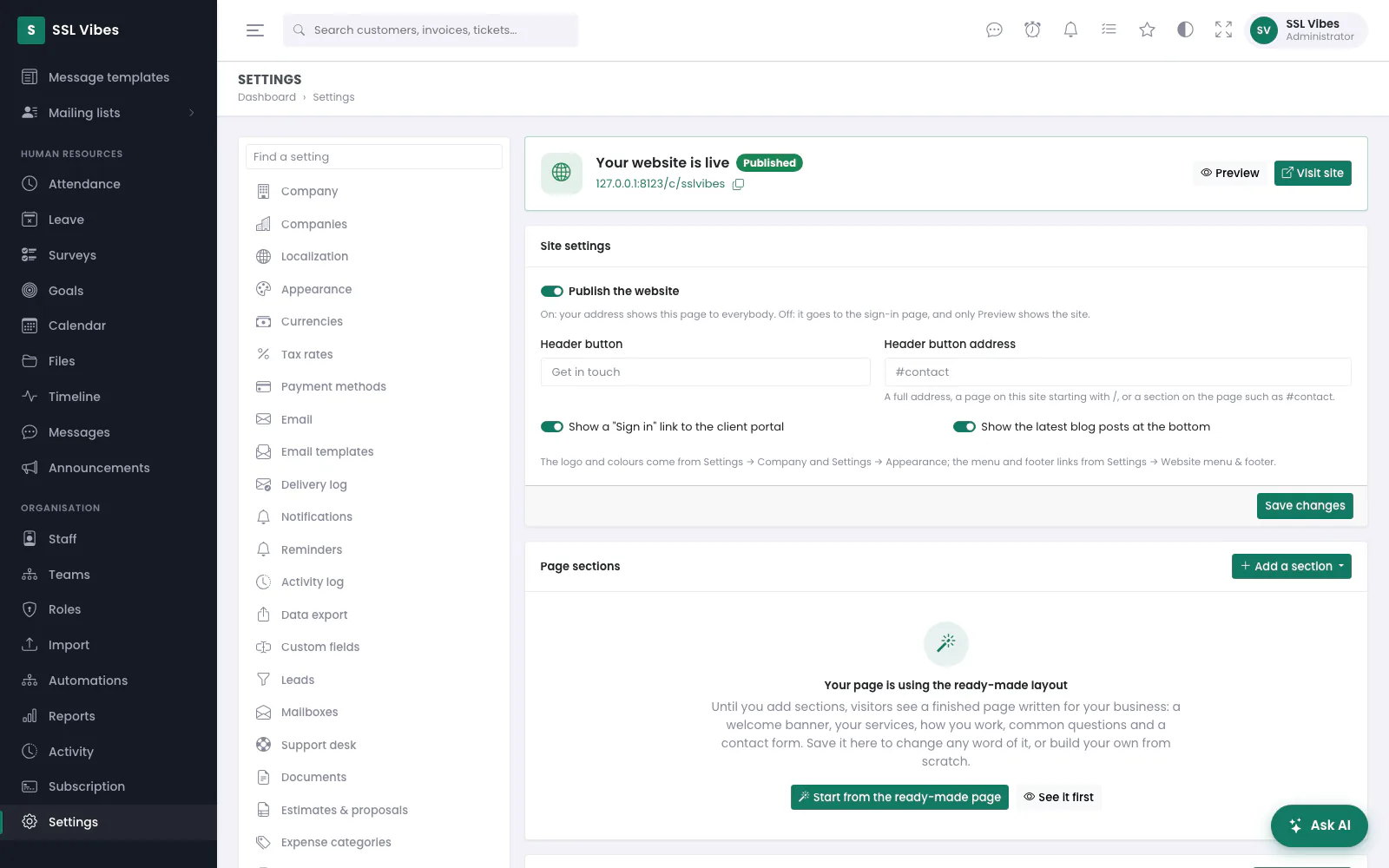Open Appearance in the settings list
Screen dimensions: 1389x868
[x=374, y=289]
